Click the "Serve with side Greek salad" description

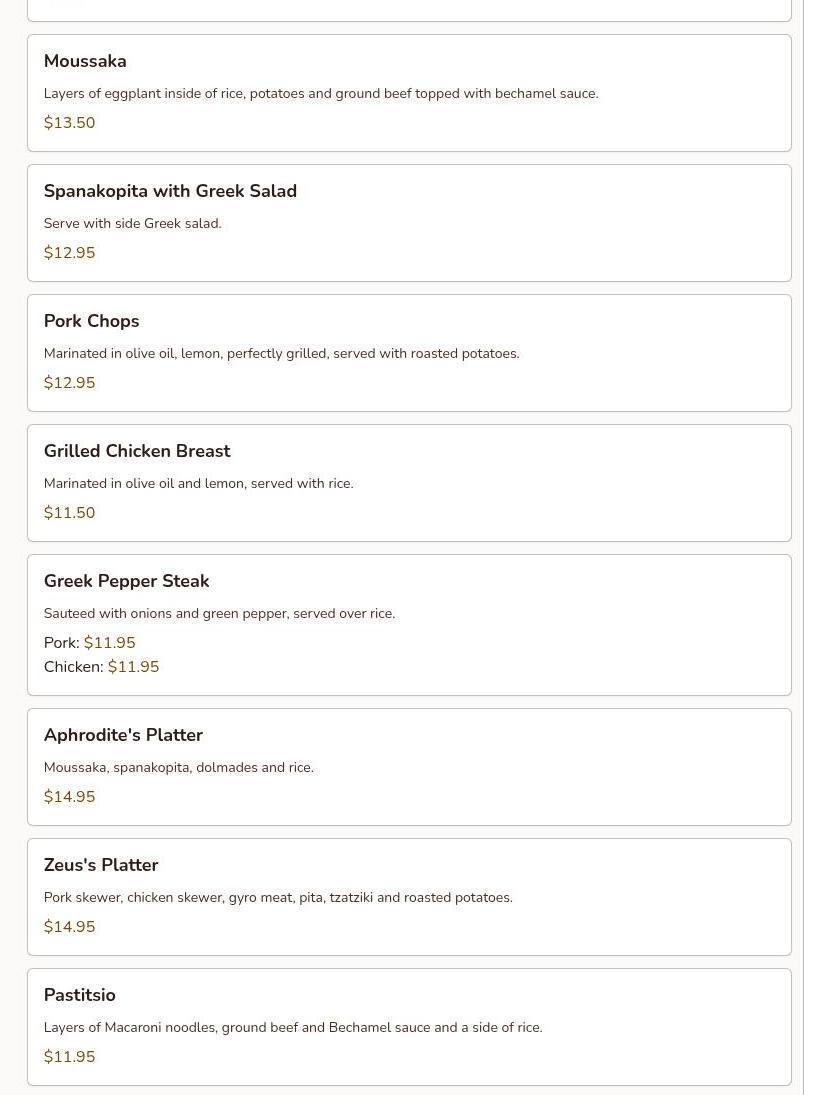point(133,224)
